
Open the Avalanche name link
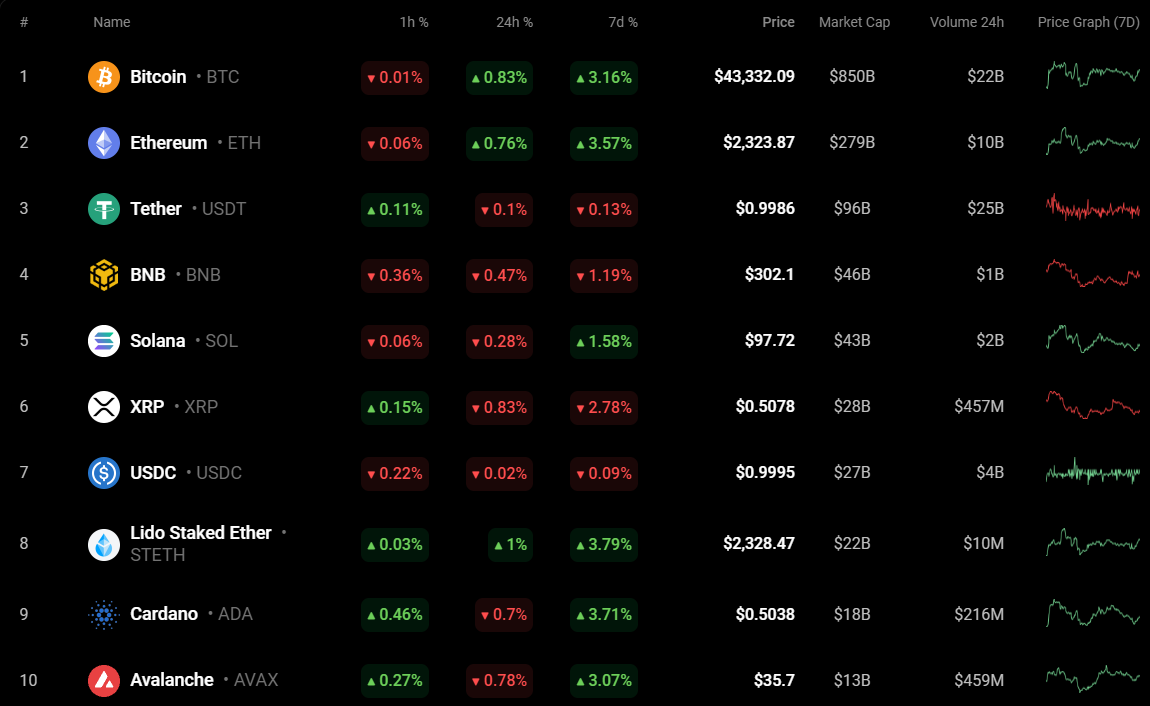(172, 680)
